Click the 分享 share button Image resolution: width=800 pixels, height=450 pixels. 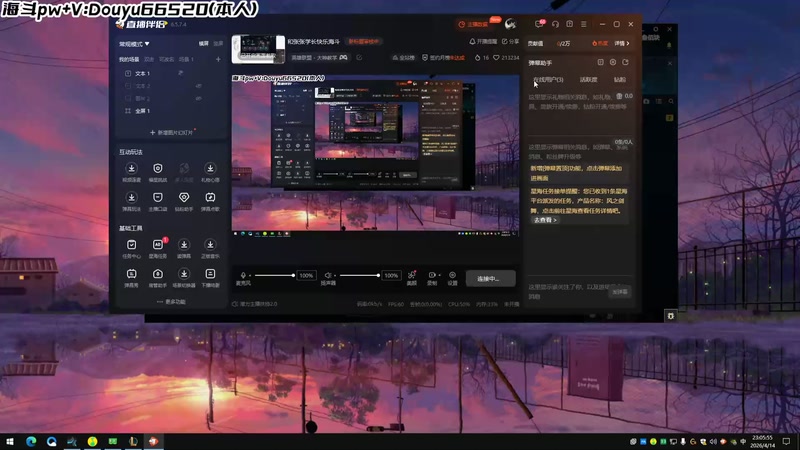point(510,41)
